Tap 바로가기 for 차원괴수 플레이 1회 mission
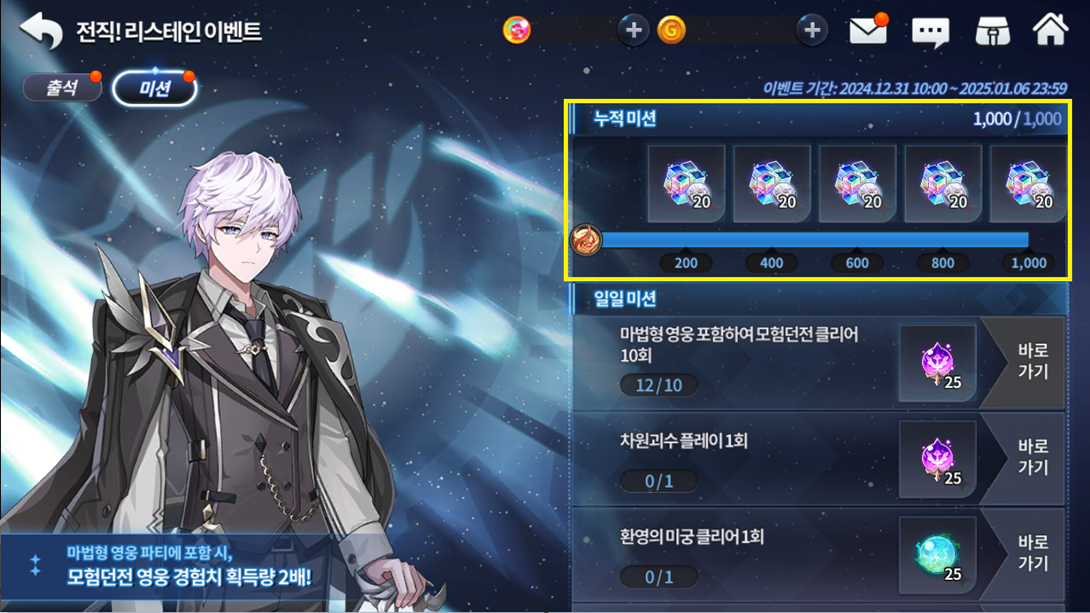This screenshot has height=613, width=1090. click(1027, 457)
